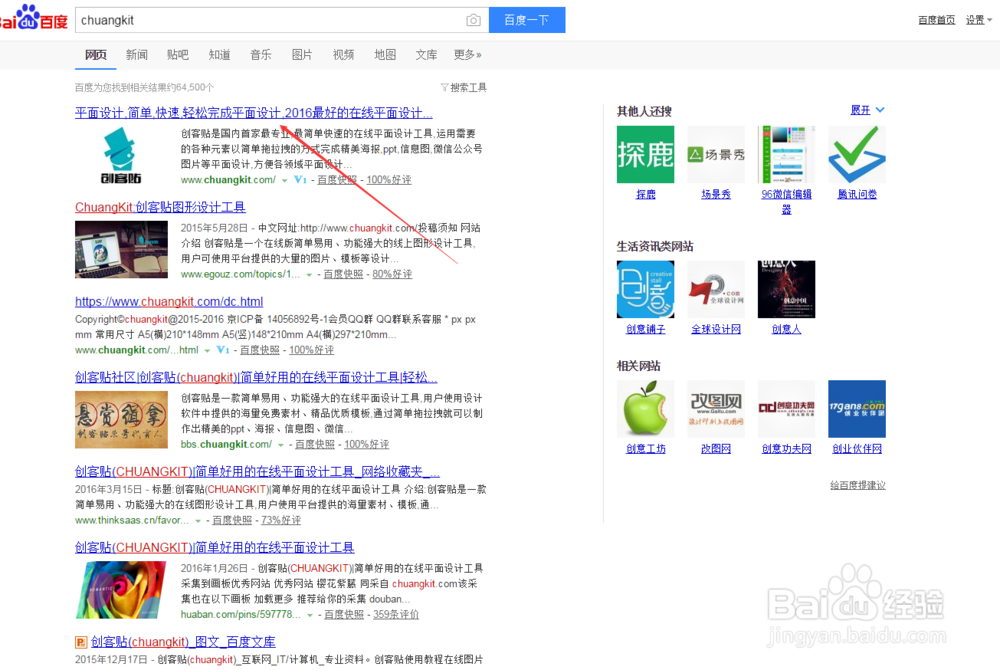Image resolution: width=1000 pixels, height=670 pixels.
Task: Click 创意铺子 blue logo icon
Action: (x=645, y=289)
